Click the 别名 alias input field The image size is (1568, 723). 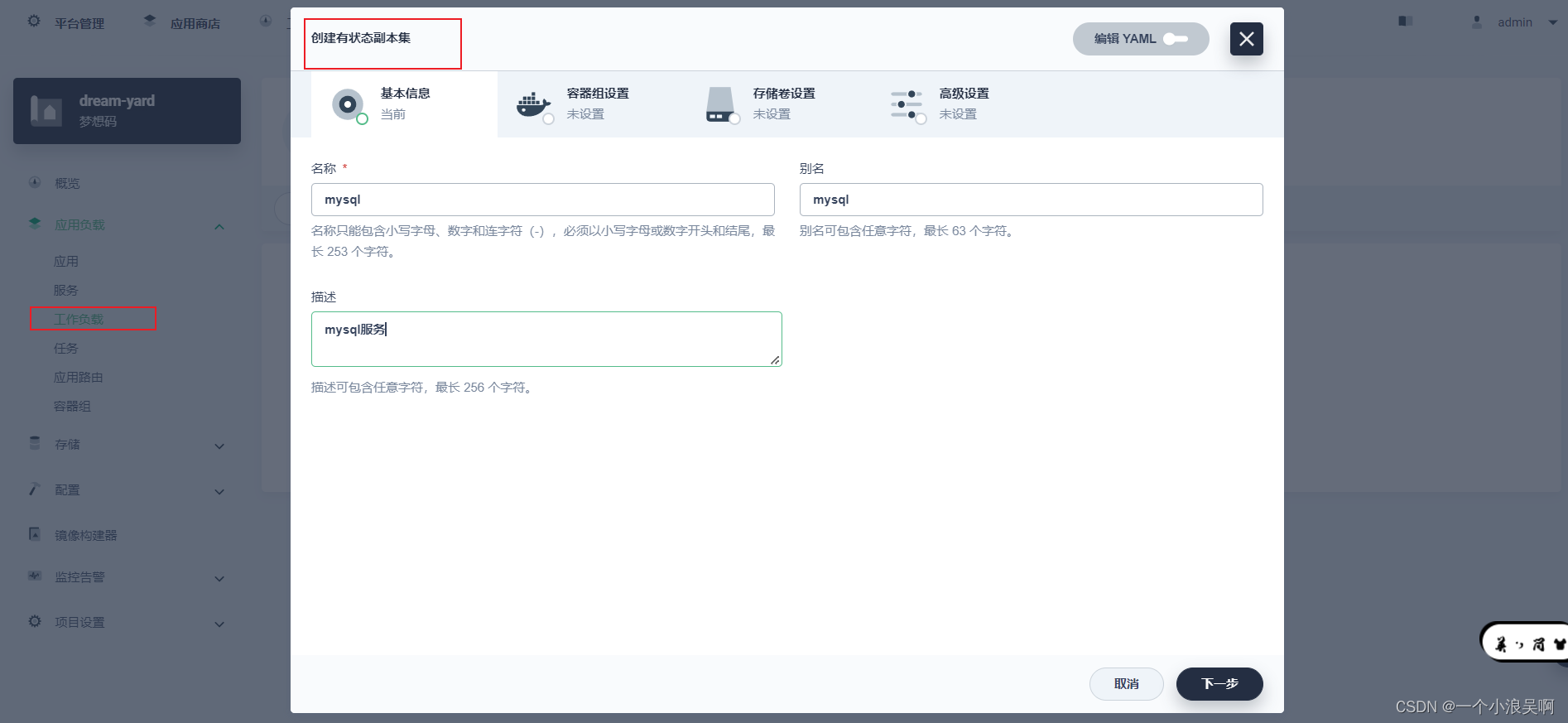pyautogui.click(x=1032, y=200)
